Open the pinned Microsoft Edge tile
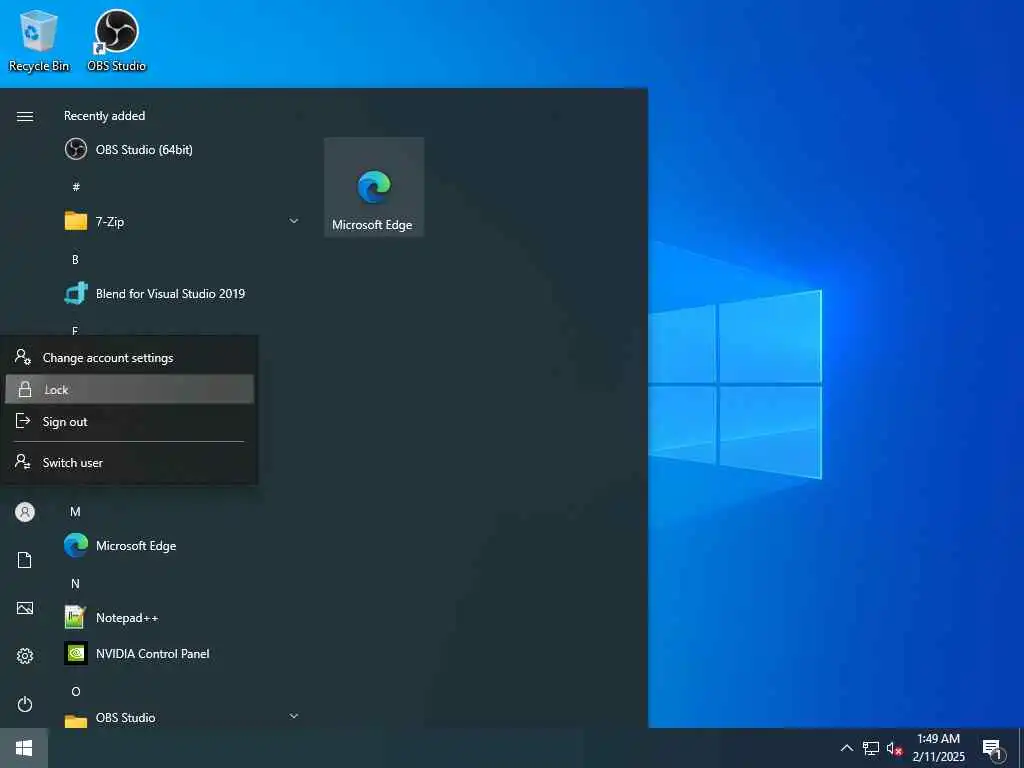Viewport: 1024px width, 768px height. pyautogui.click(x=374, y=187)
